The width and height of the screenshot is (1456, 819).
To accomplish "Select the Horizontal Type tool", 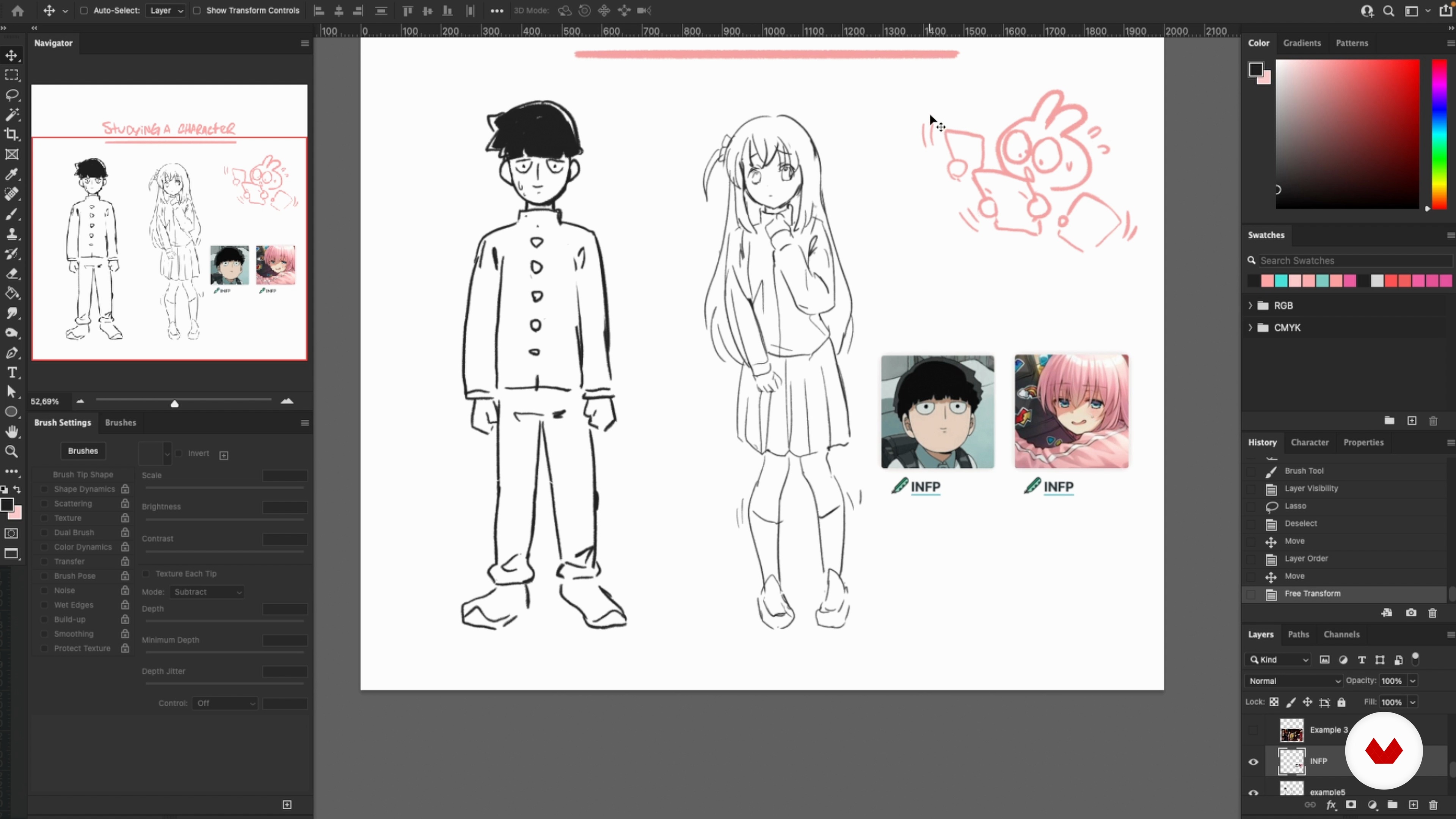I will [12, 372].
